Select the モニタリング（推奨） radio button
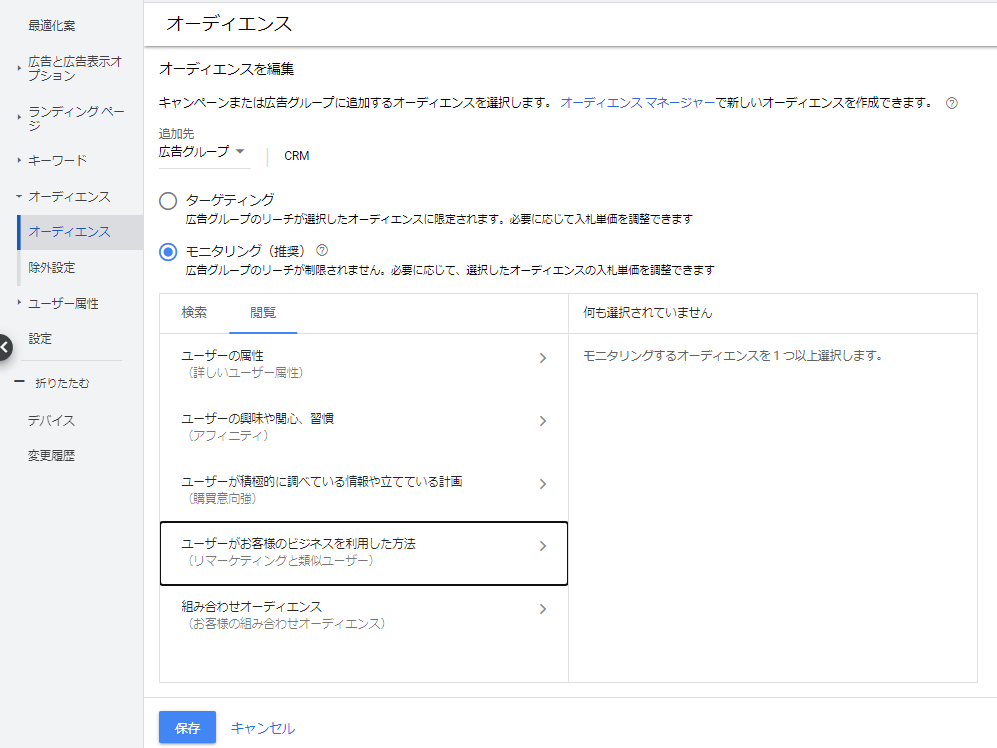997x748 pixels. click(x=168, y=252)
